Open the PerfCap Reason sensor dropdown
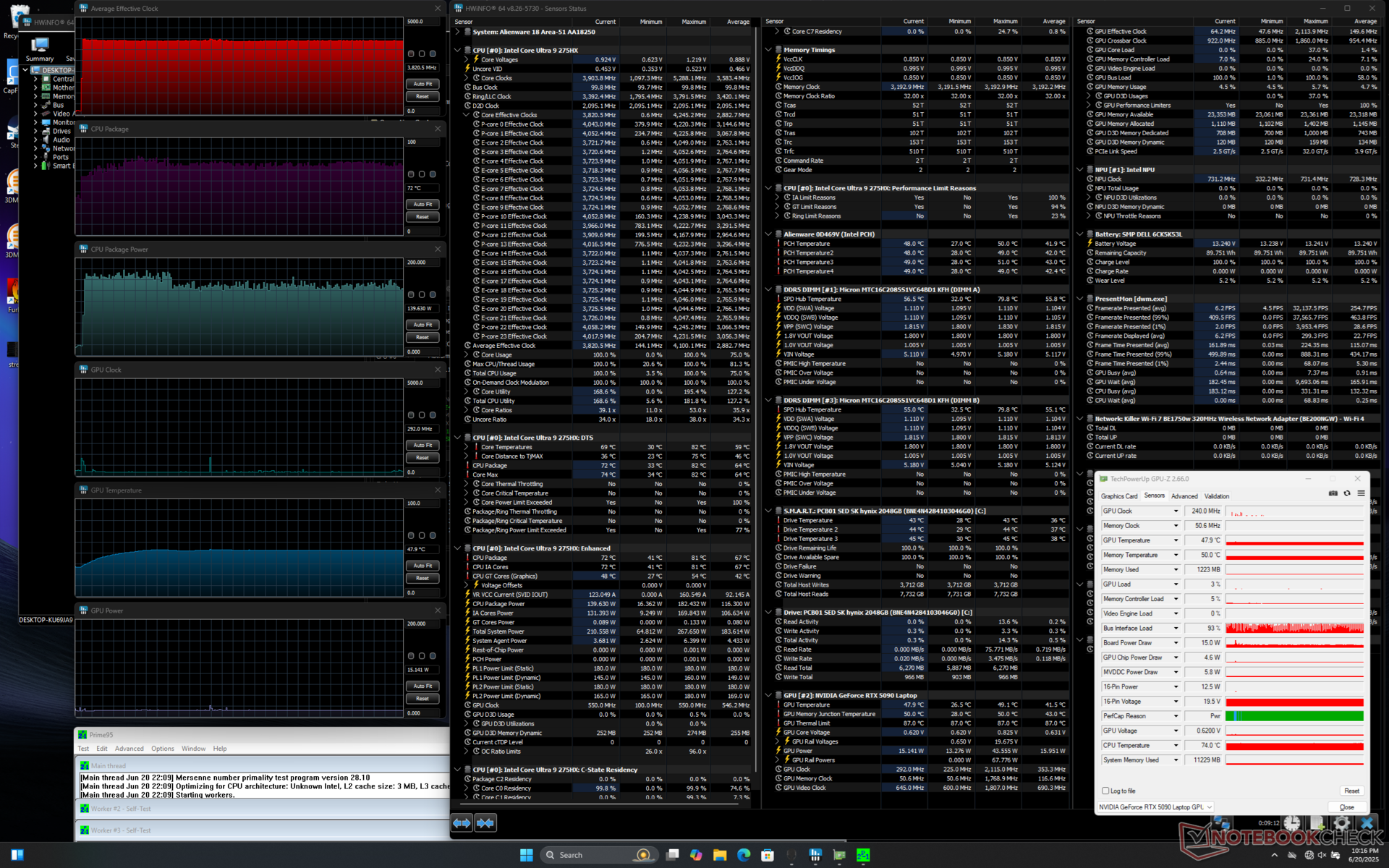The height and width of the screenshot is (868, 1389). point(1176,716)
